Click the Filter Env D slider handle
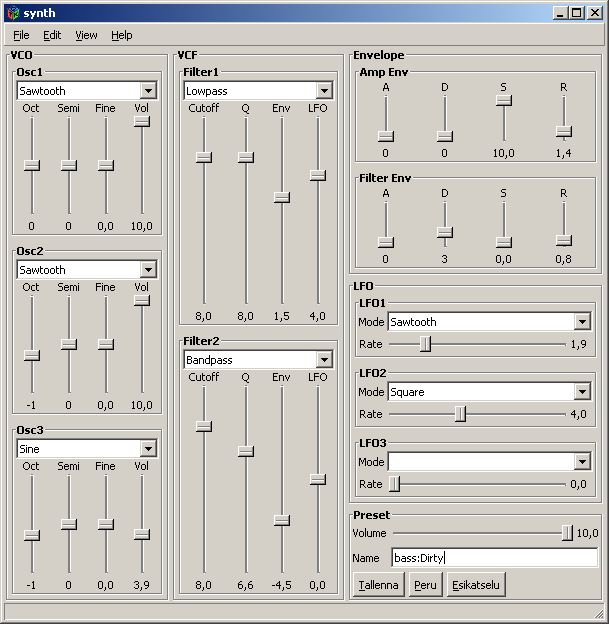This screenshot has width=609, height=624. click(x=445, y=232)
